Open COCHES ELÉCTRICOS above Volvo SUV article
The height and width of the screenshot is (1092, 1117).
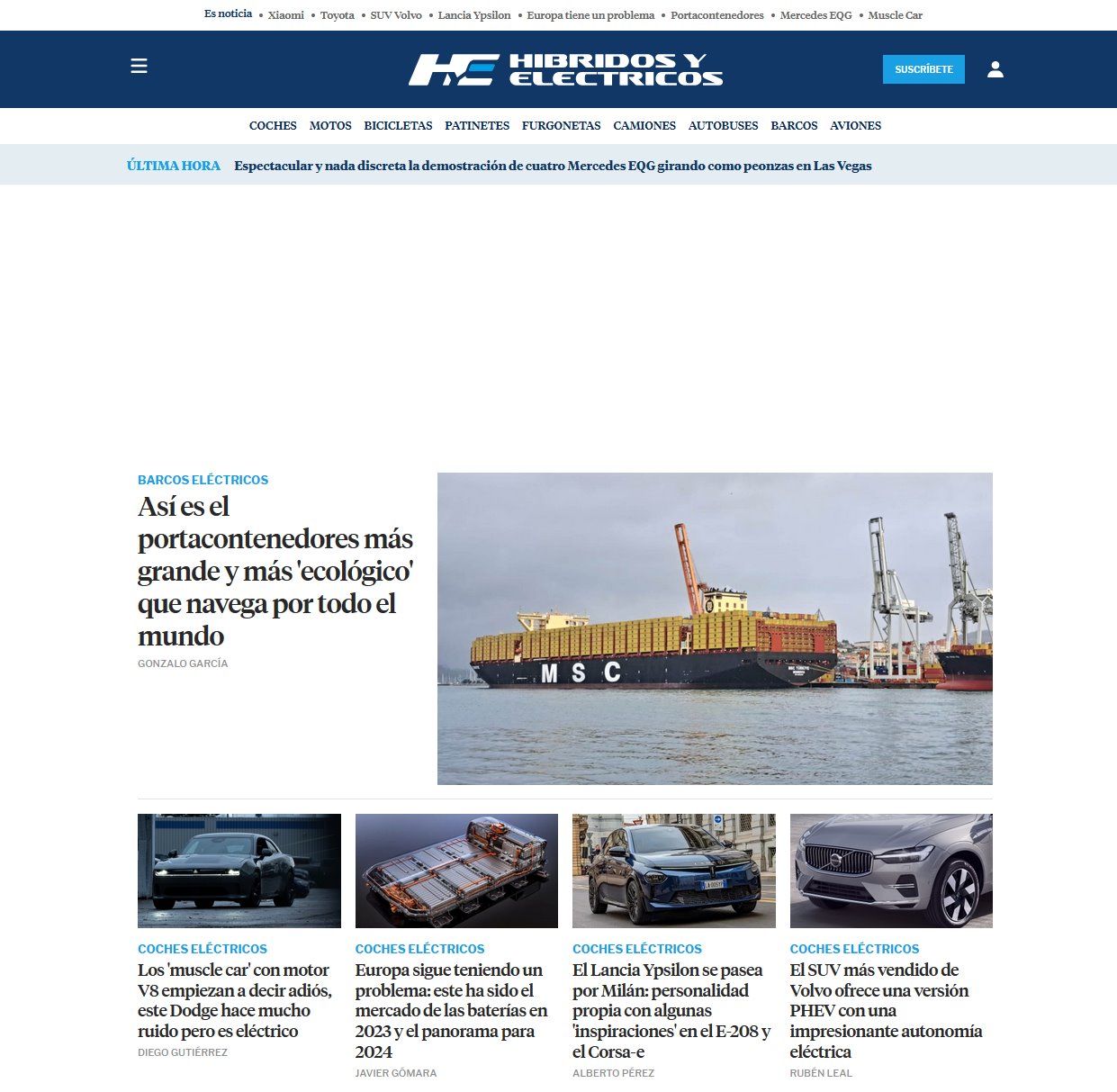coord(854,949)
